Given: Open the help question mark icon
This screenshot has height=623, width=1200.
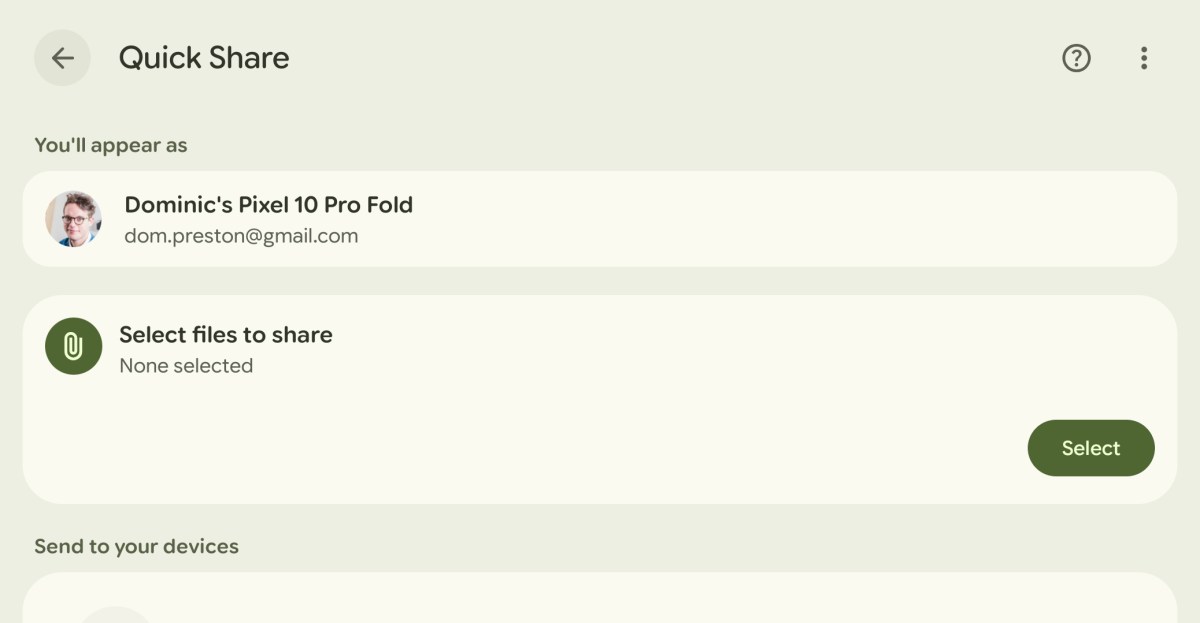Looking at the screenshot, I should point(1076,58).
